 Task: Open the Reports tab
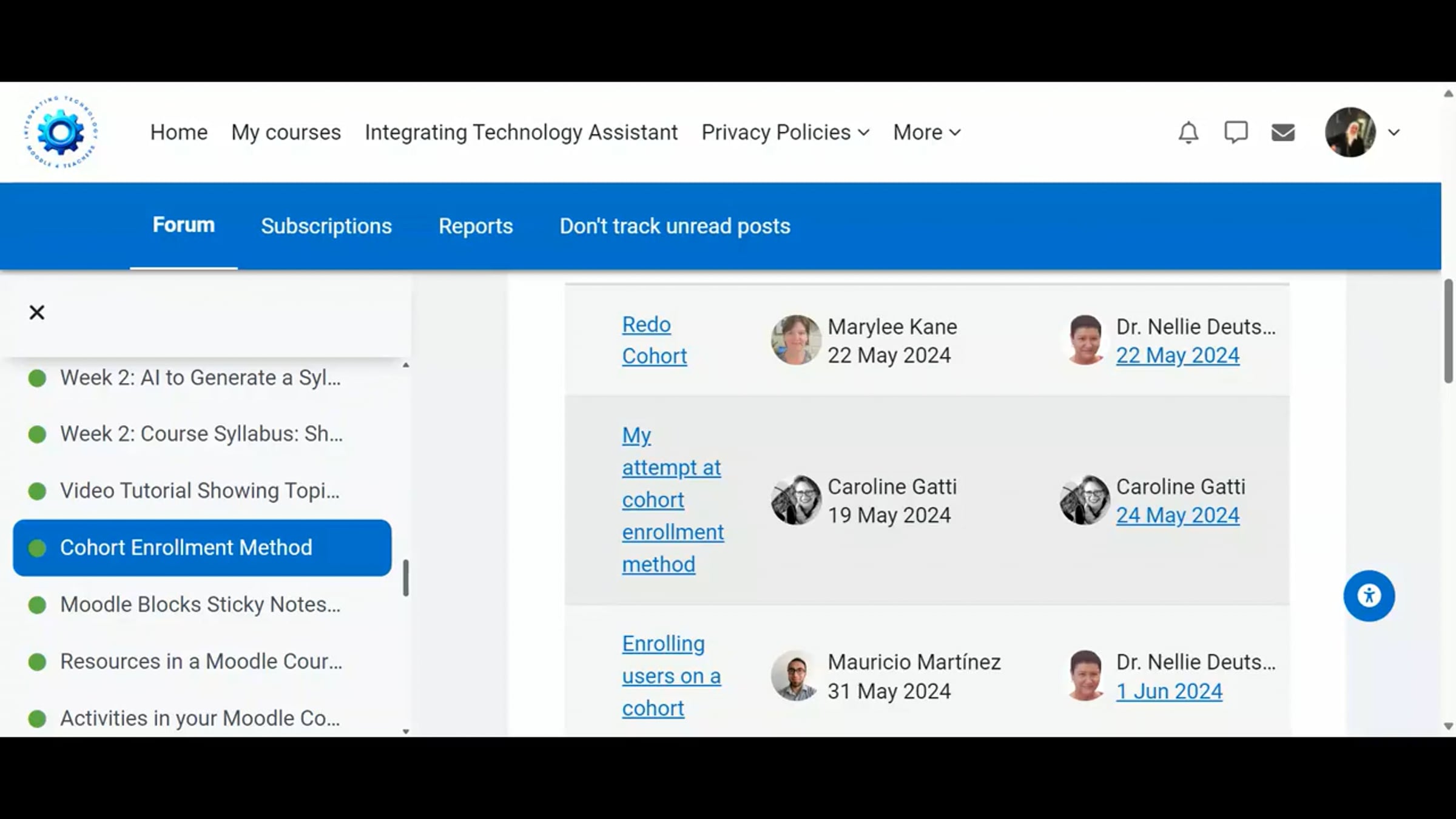pos(476,226)
